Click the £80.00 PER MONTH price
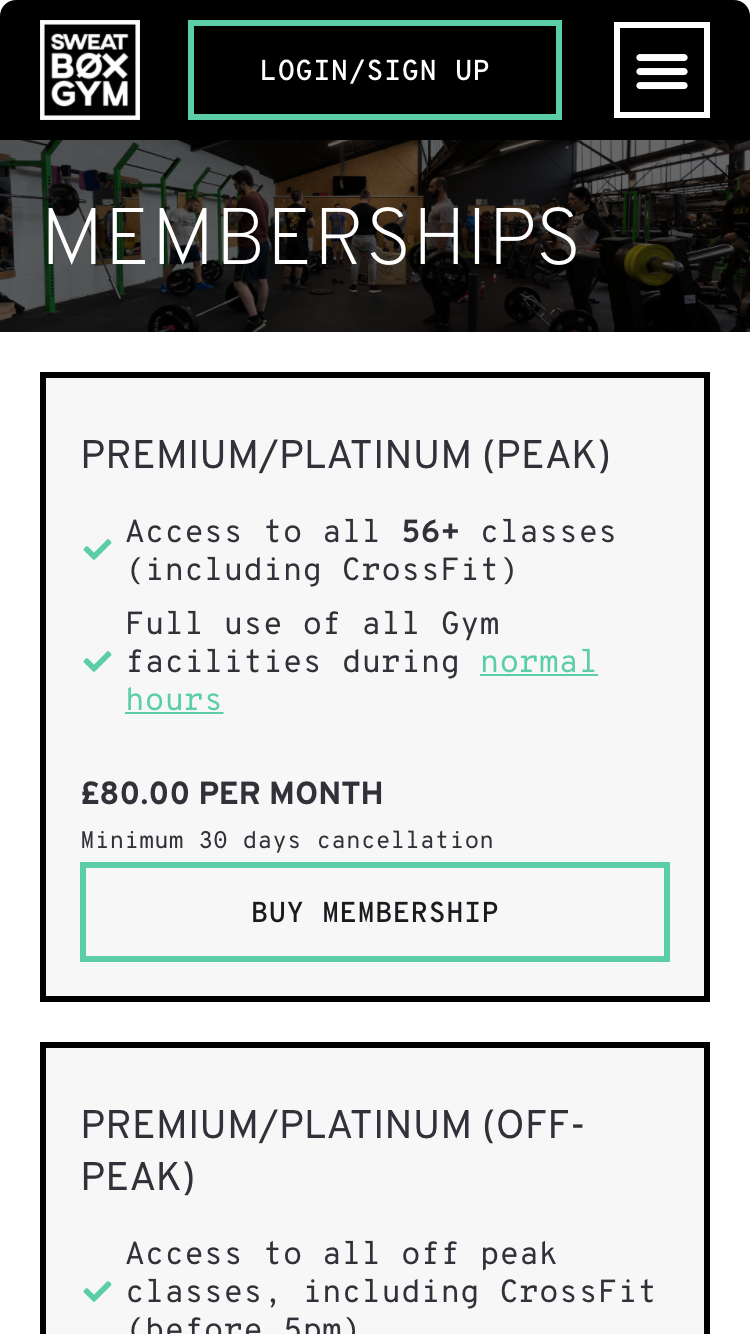750x1334 pixels. pyautogui.click(x=232, y=794)
